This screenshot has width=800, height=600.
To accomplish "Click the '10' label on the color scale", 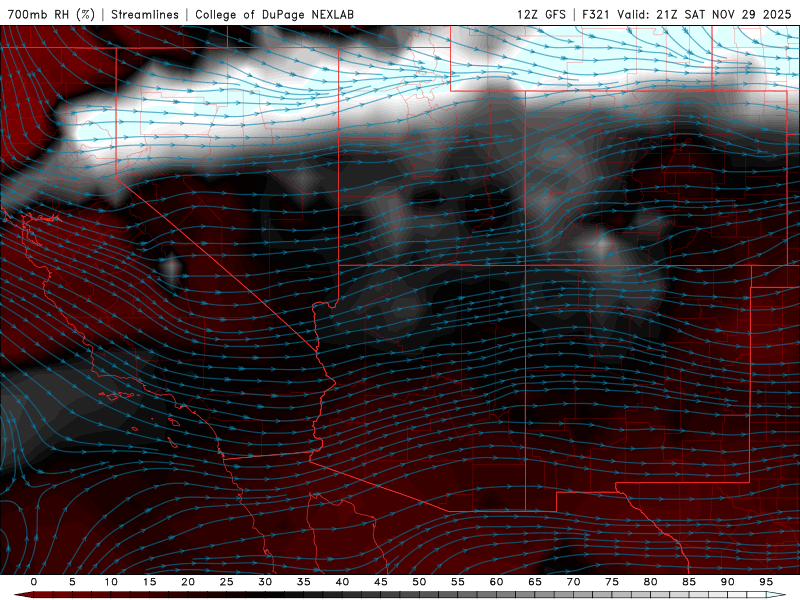I will 111,582.
